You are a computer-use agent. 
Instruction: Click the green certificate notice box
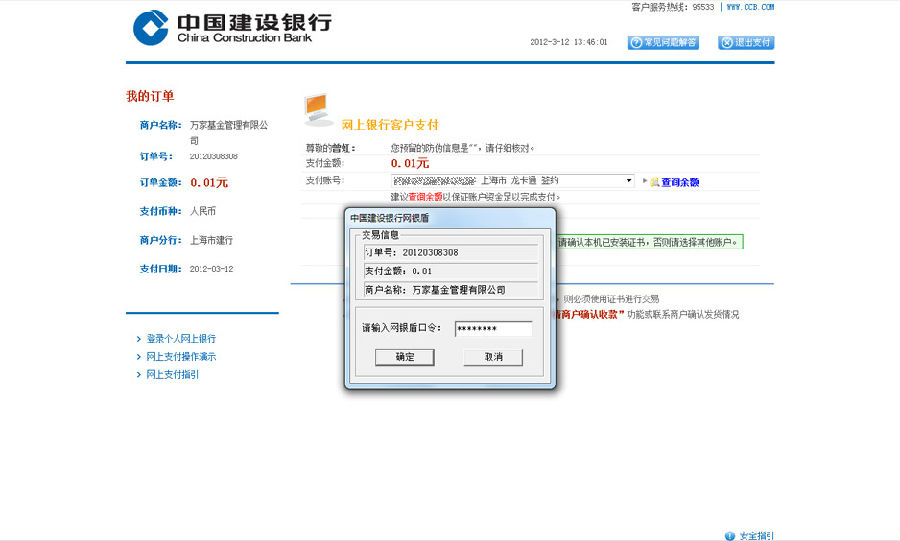pos(649,243)
